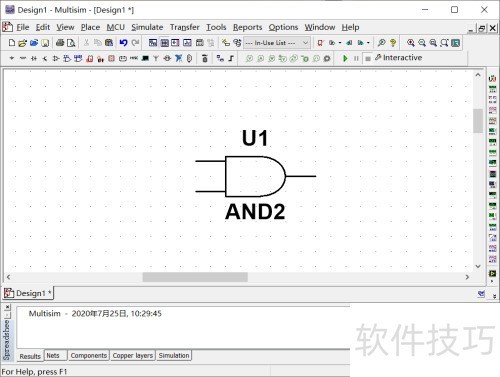
Task: Click the vertical scrollbar thumb
Action: [478, 121]
